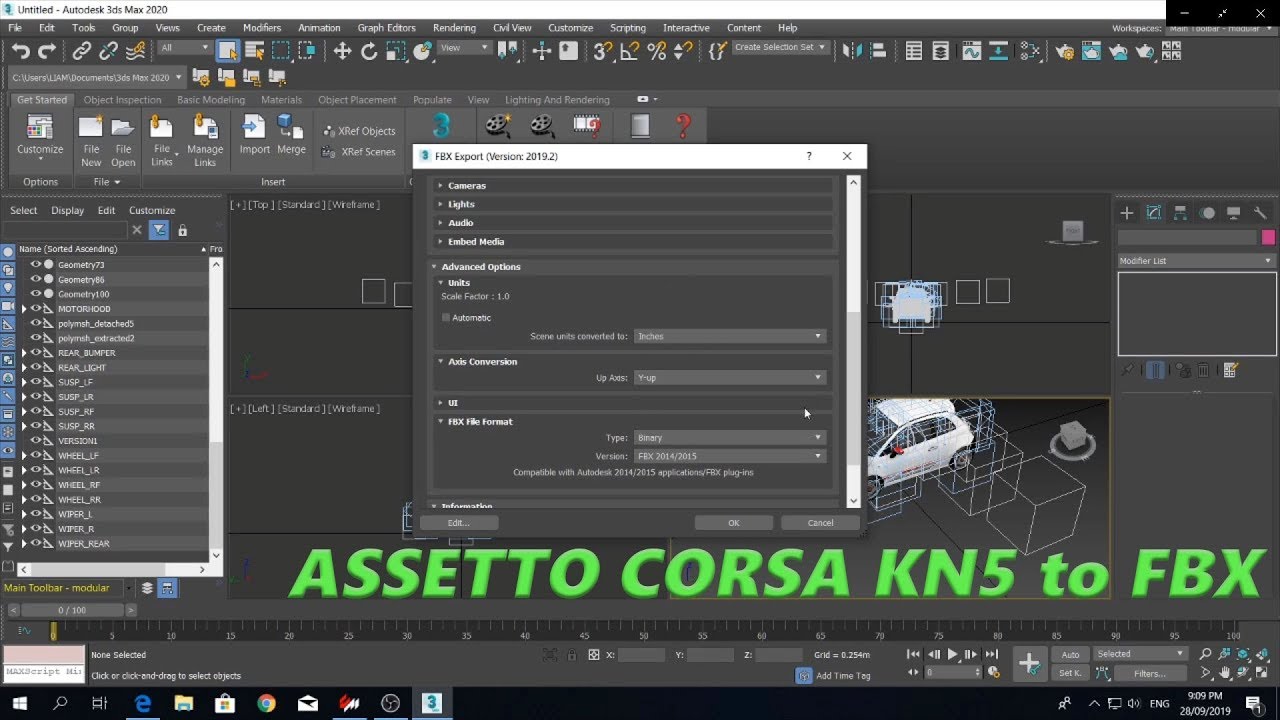This screenshot has width=1280, height=720.
Task: Activate the Select and Link tool
Action: coord(82,51)
